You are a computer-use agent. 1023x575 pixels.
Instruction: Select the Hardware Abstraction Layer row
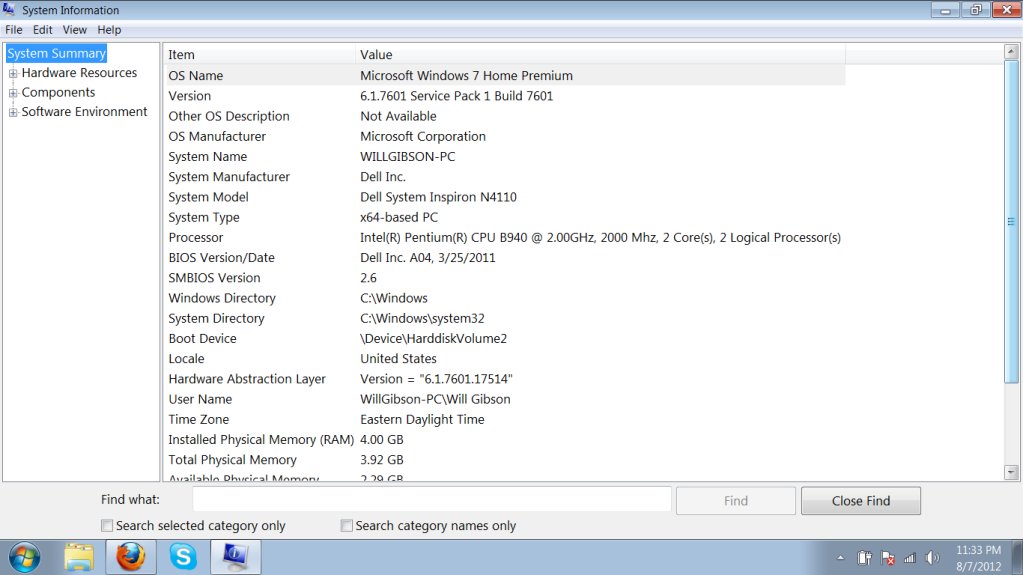[506, 379]
